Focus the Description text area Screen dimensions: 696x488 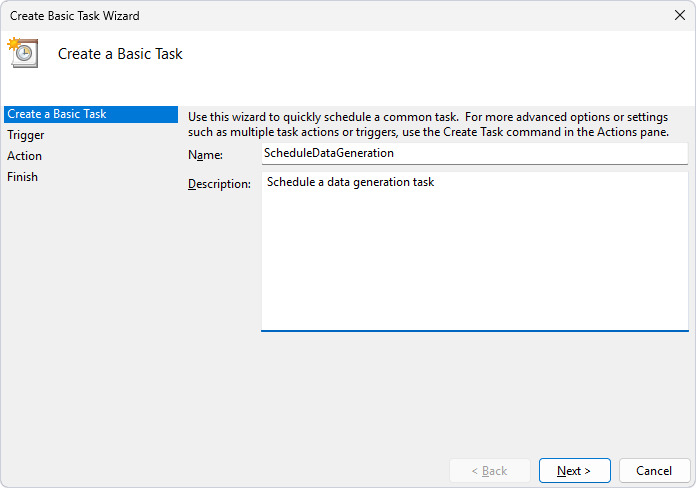tap(475, 251)
